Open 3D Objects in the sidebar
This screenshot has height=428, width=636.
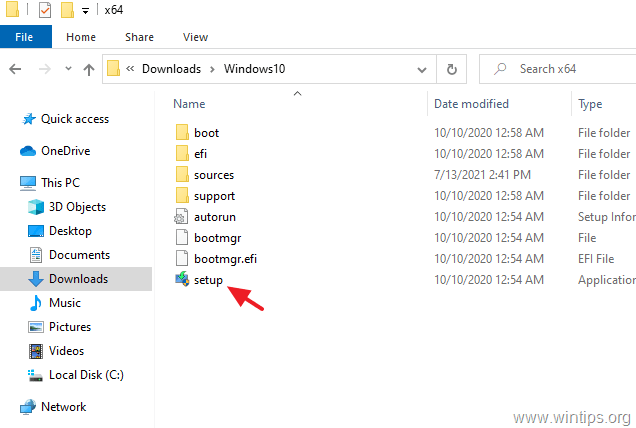pos(77,207)
